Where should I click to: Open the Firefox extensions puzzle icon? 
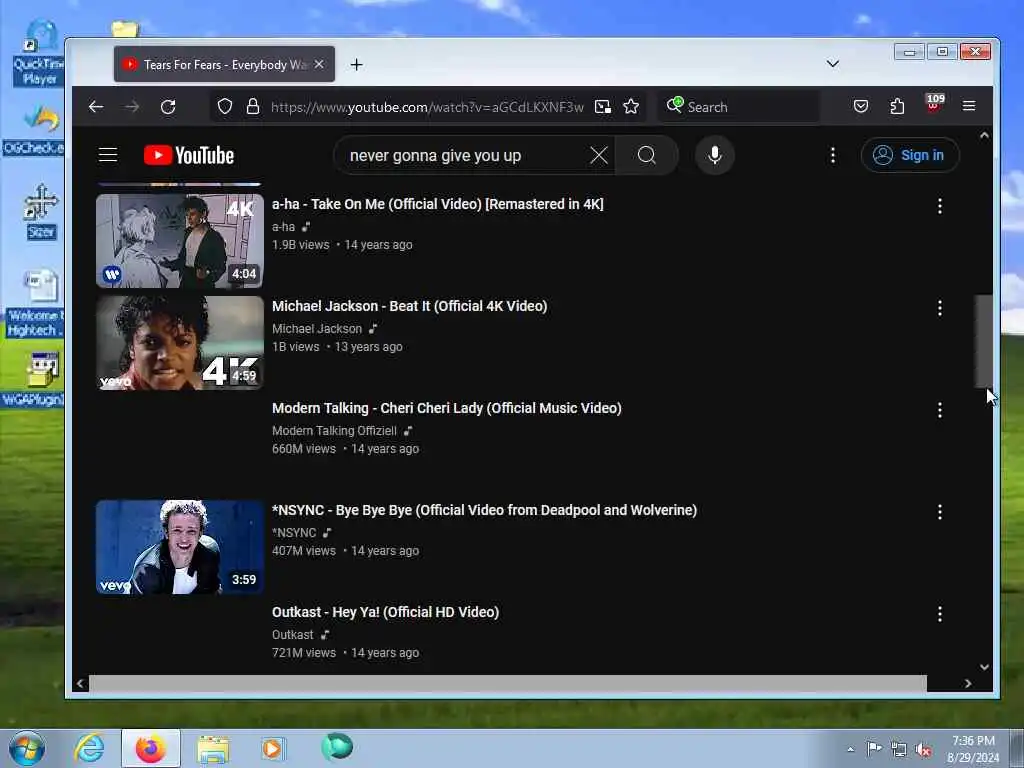click(x=897, y=106)
